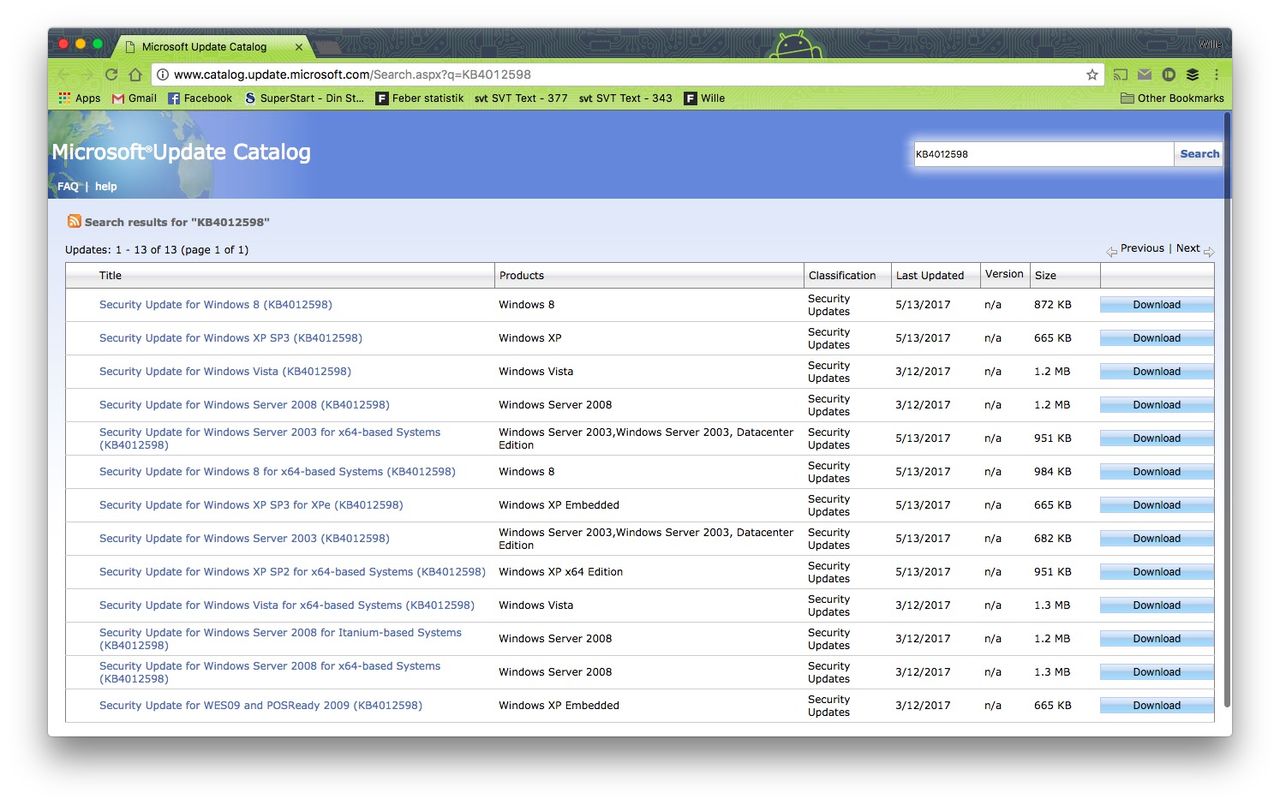1280x805 pixels.
Task: Open Apps grid in bookmarks bar
Action: pos(80,98)
